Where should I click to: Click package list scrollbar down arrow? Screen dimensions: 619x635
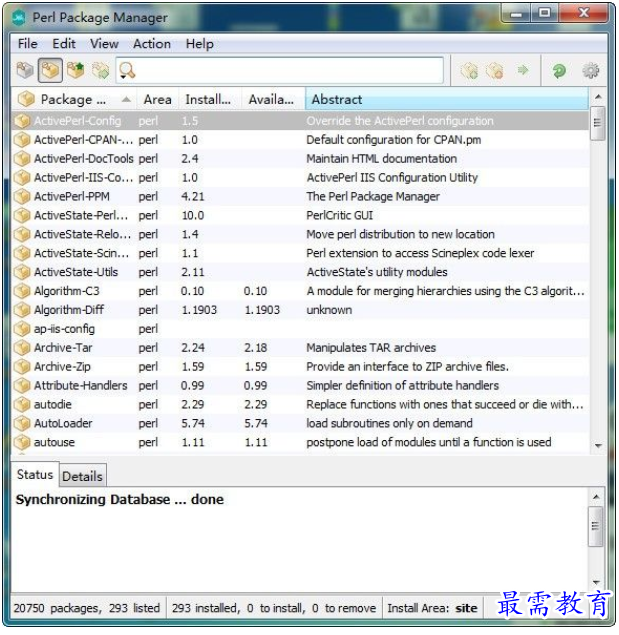(598, 445)
